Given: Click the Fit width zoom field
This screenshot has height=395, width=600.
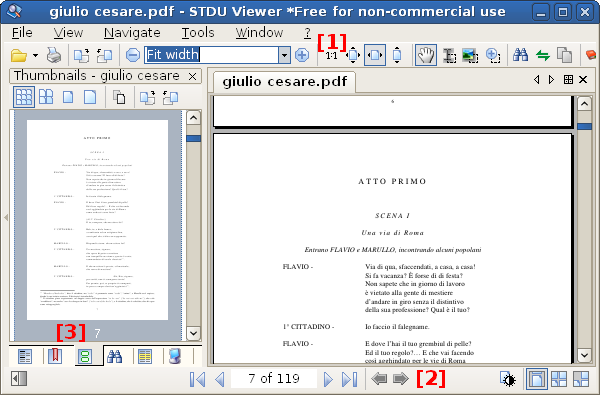Looking at the screenshot, I should [x=212, y=55].
